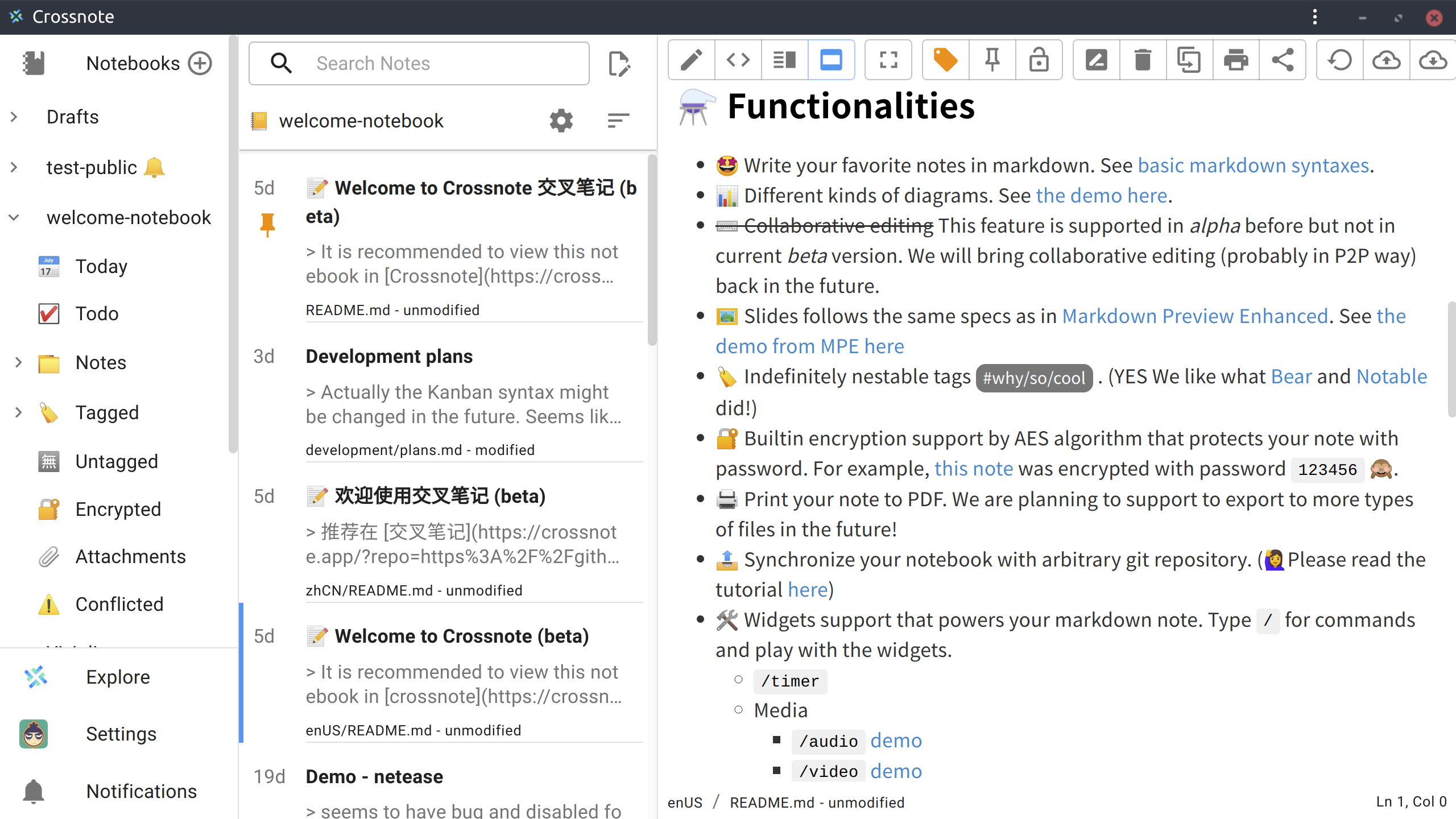Toggle edit mode with the pencil icon
The image size is (1456, 819).
coord(690,60)
